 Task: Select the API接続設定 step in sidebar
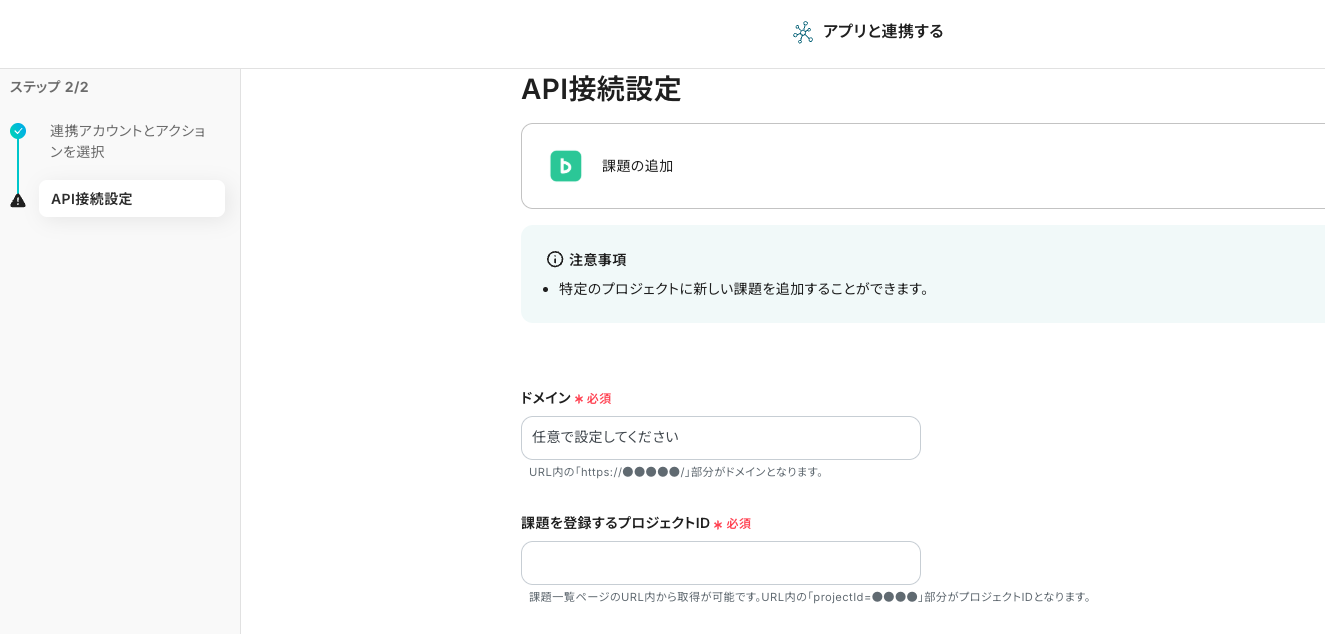131,199
